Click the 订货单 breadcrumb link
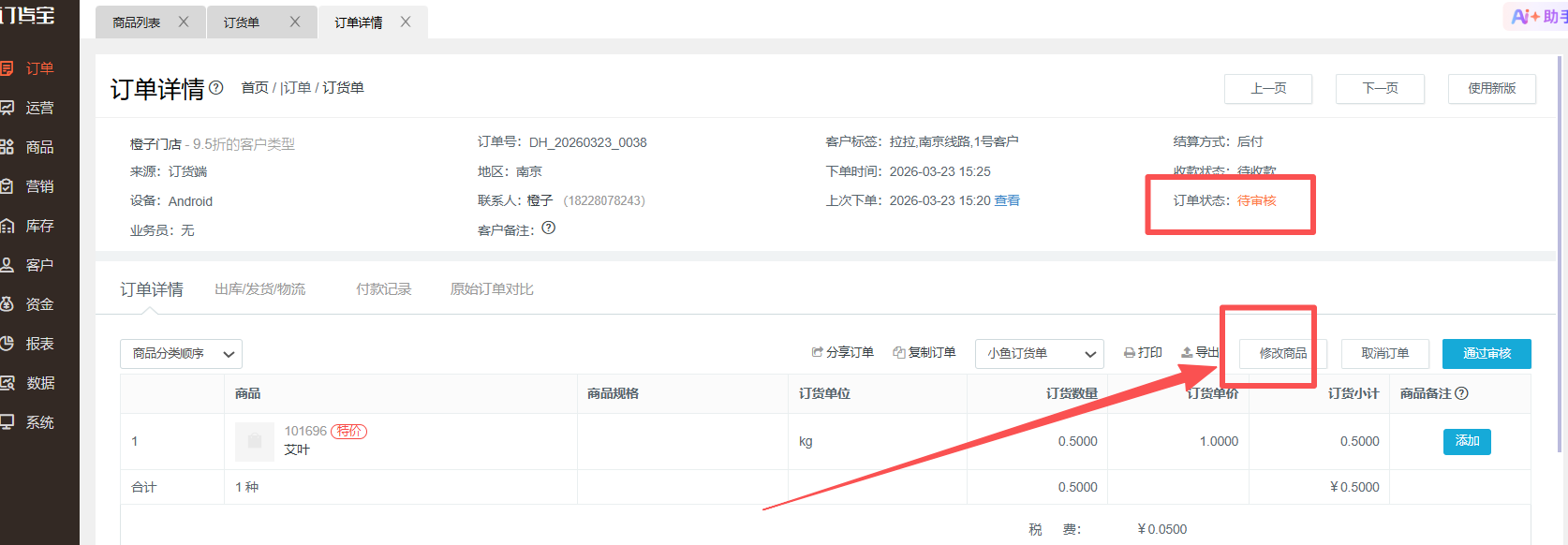This screenshot has height=545, width=1568. click(343, 87)
